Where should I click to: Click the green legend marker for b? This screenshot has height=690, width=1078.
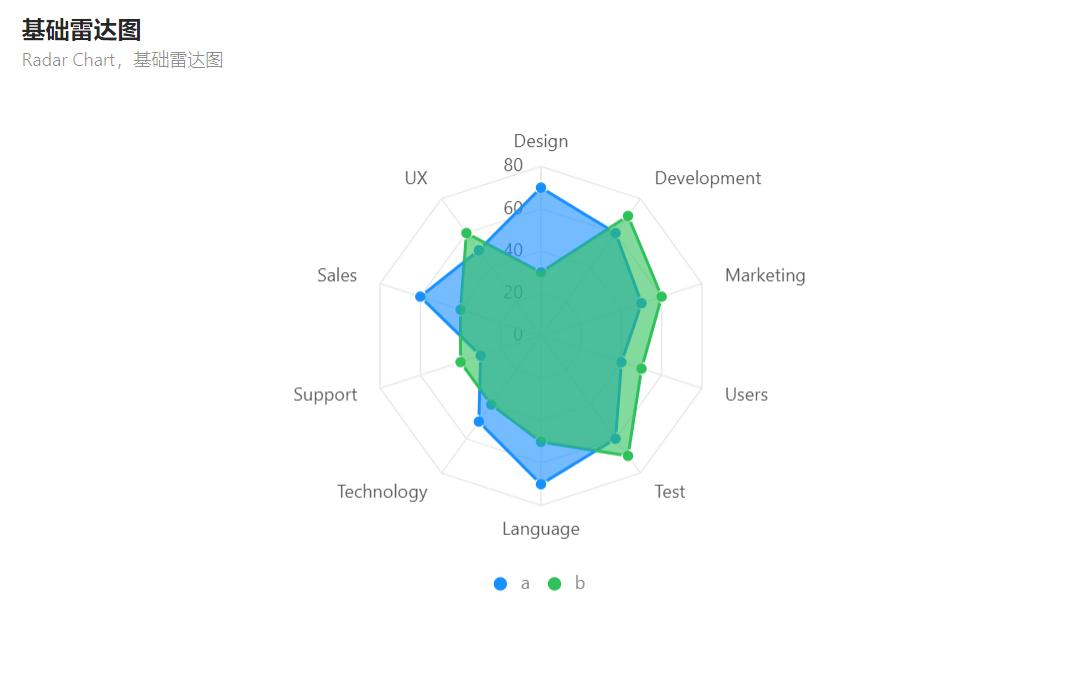[x=555, y=583]
